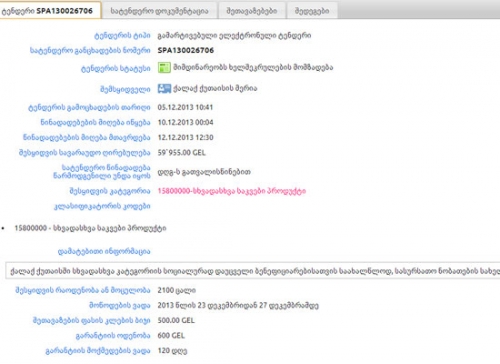Switch to the სატენდერო დოკუმენტაცია tab
Screen dimensions: 500x364
[159, 11]
